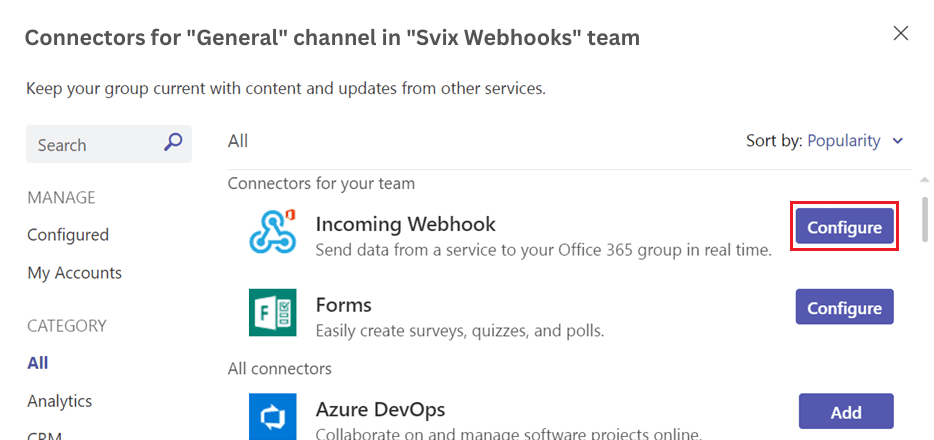This screenshot has height=440, width=934.
Task: Select the All category
Action: (38, 363)
